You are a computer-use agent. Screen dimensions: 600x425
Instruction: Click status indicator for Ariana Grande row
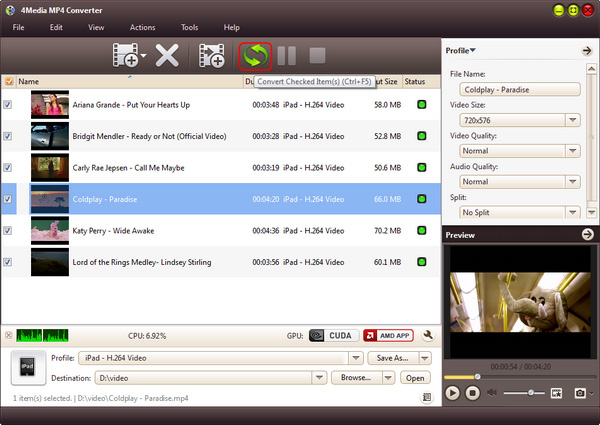tap(421, 104)
